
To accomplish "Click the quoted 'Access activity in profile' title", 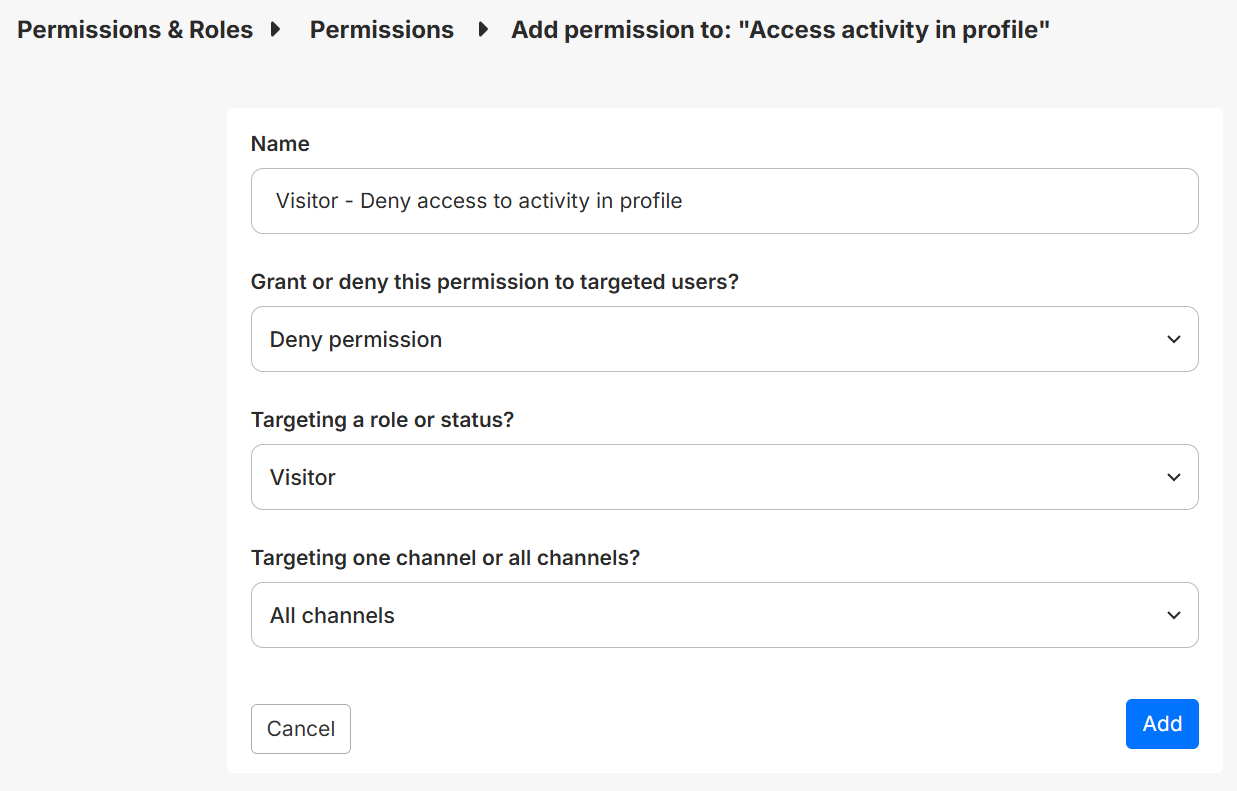I will pyautogui.click(x=894, y=30).
